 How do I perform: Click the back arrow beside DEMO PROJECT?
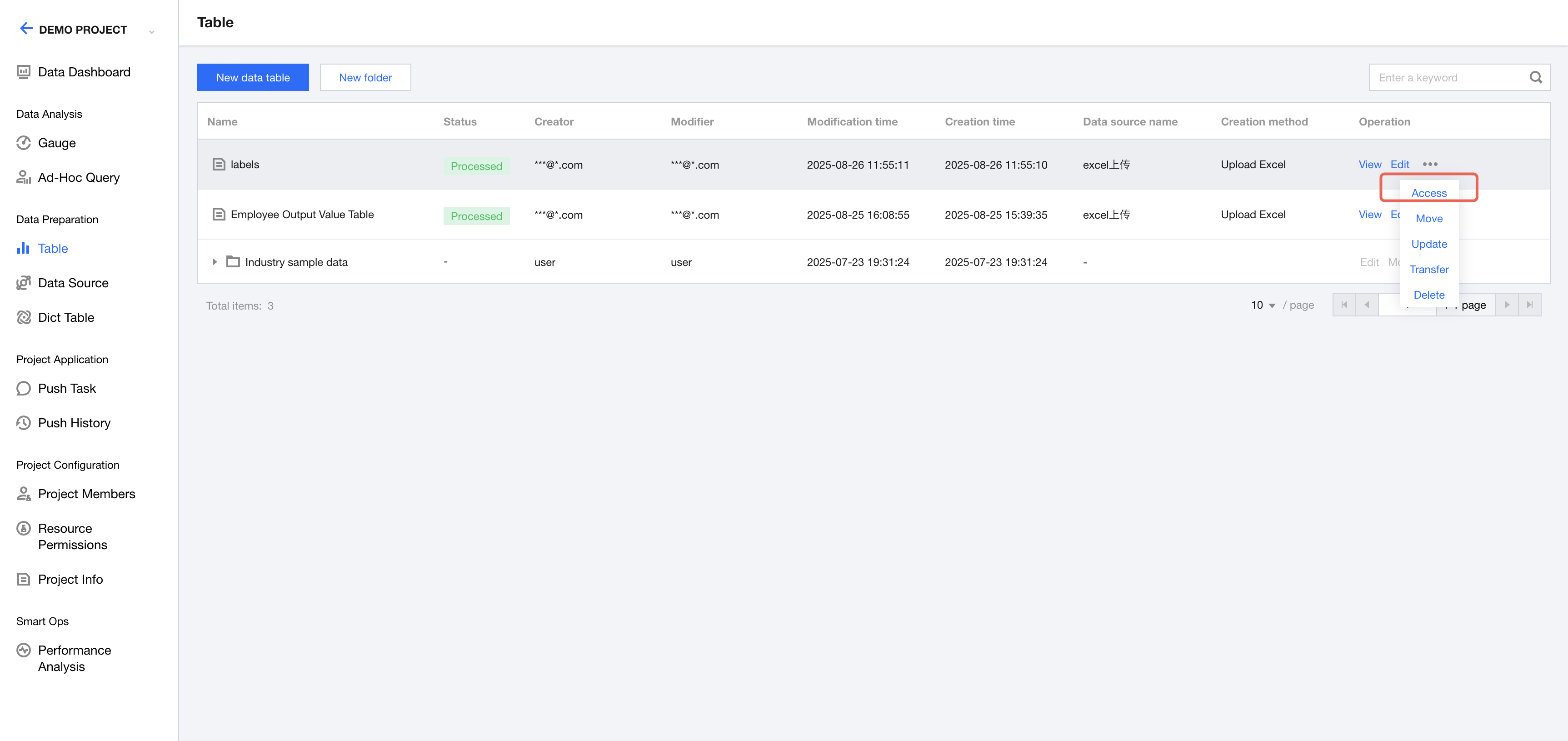tap(25, 29)
